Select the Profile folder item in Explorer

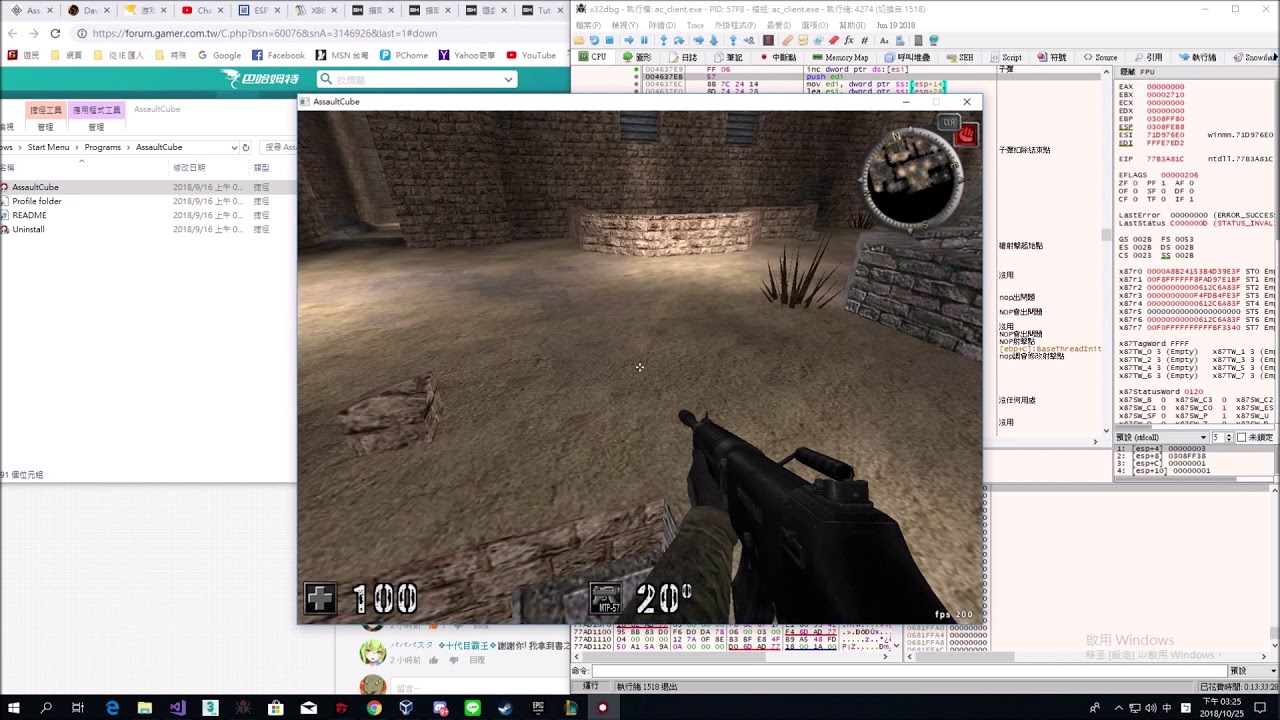pos(32,201)
